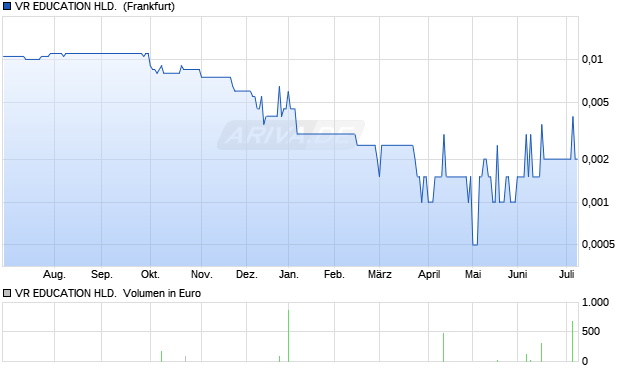Click the tall green volume bar at Jan.
The height and width of the screenshot is (371, 620).
(x=289, y=336)
